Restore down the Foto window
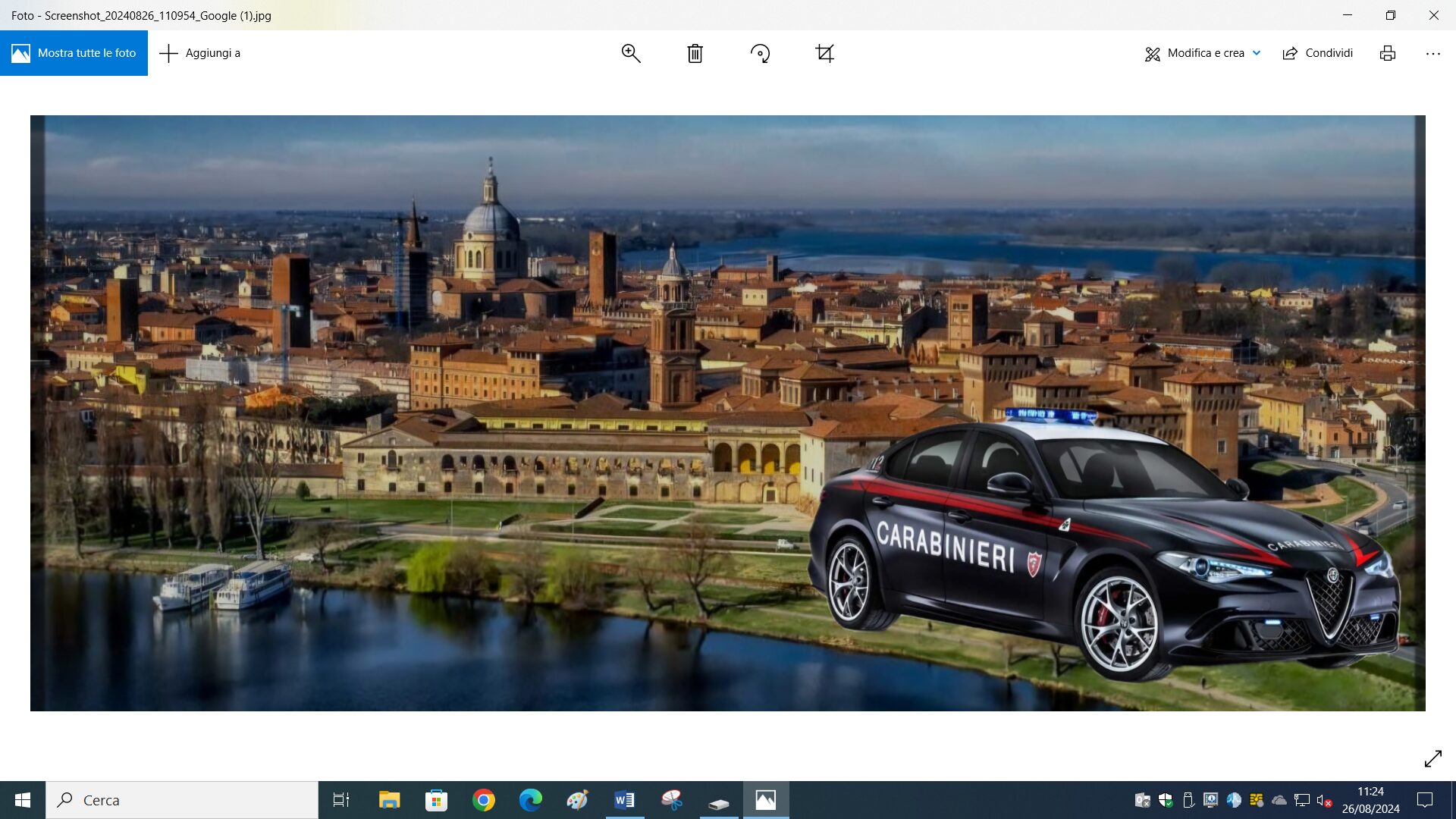Screen dimensions: 1456x819 [1391, 15]
